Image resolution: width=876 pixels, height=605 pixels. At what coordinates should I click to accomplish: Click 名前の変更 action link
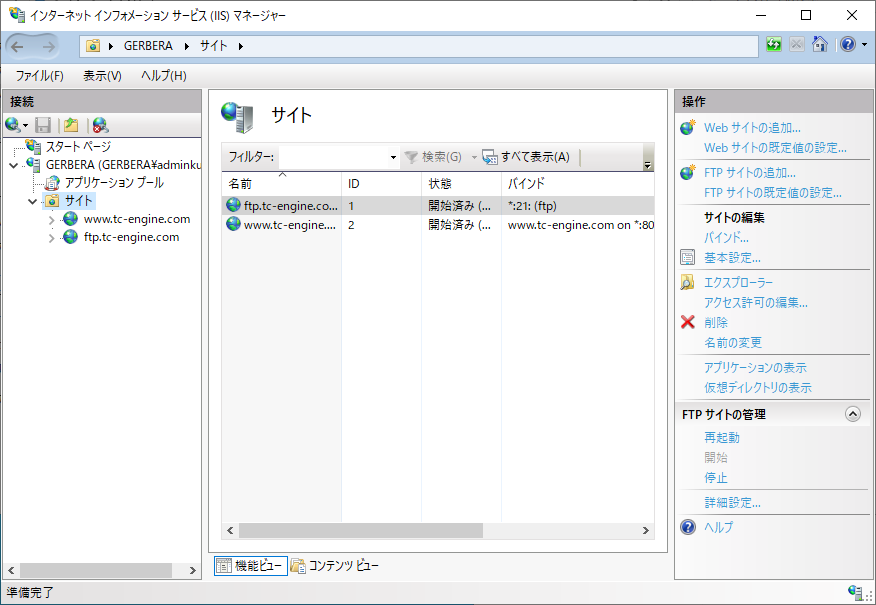[x=733, y=342]
